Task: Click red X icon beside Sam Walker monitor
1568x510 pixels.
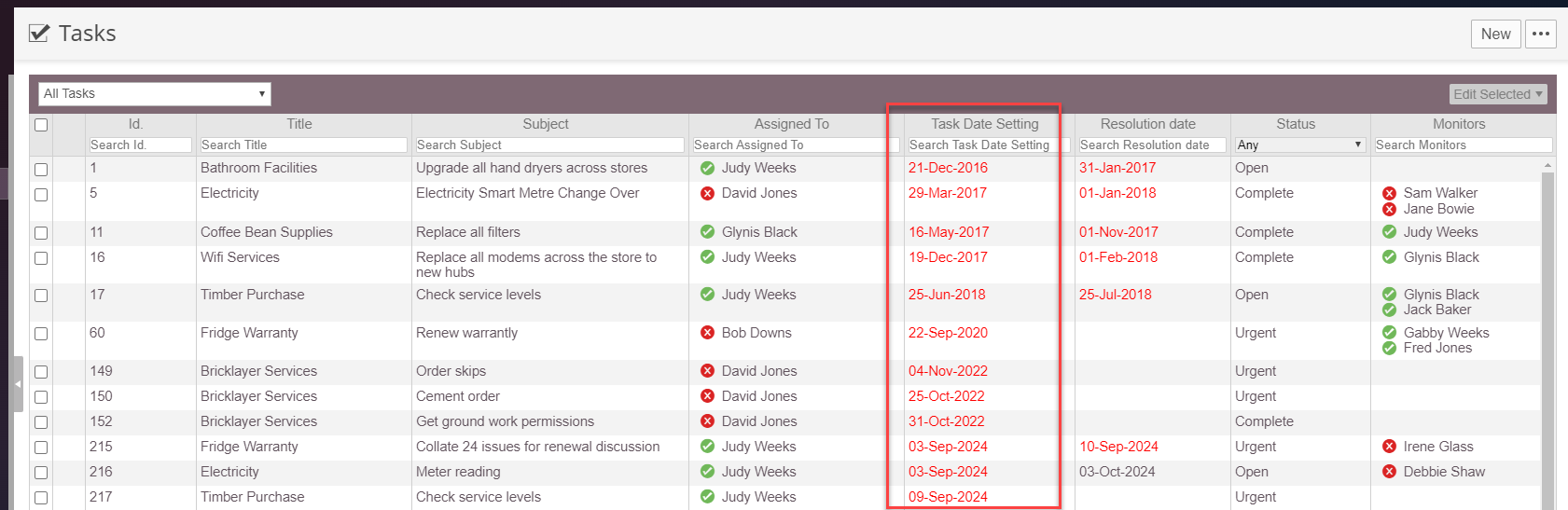Action: point(1389,193)
